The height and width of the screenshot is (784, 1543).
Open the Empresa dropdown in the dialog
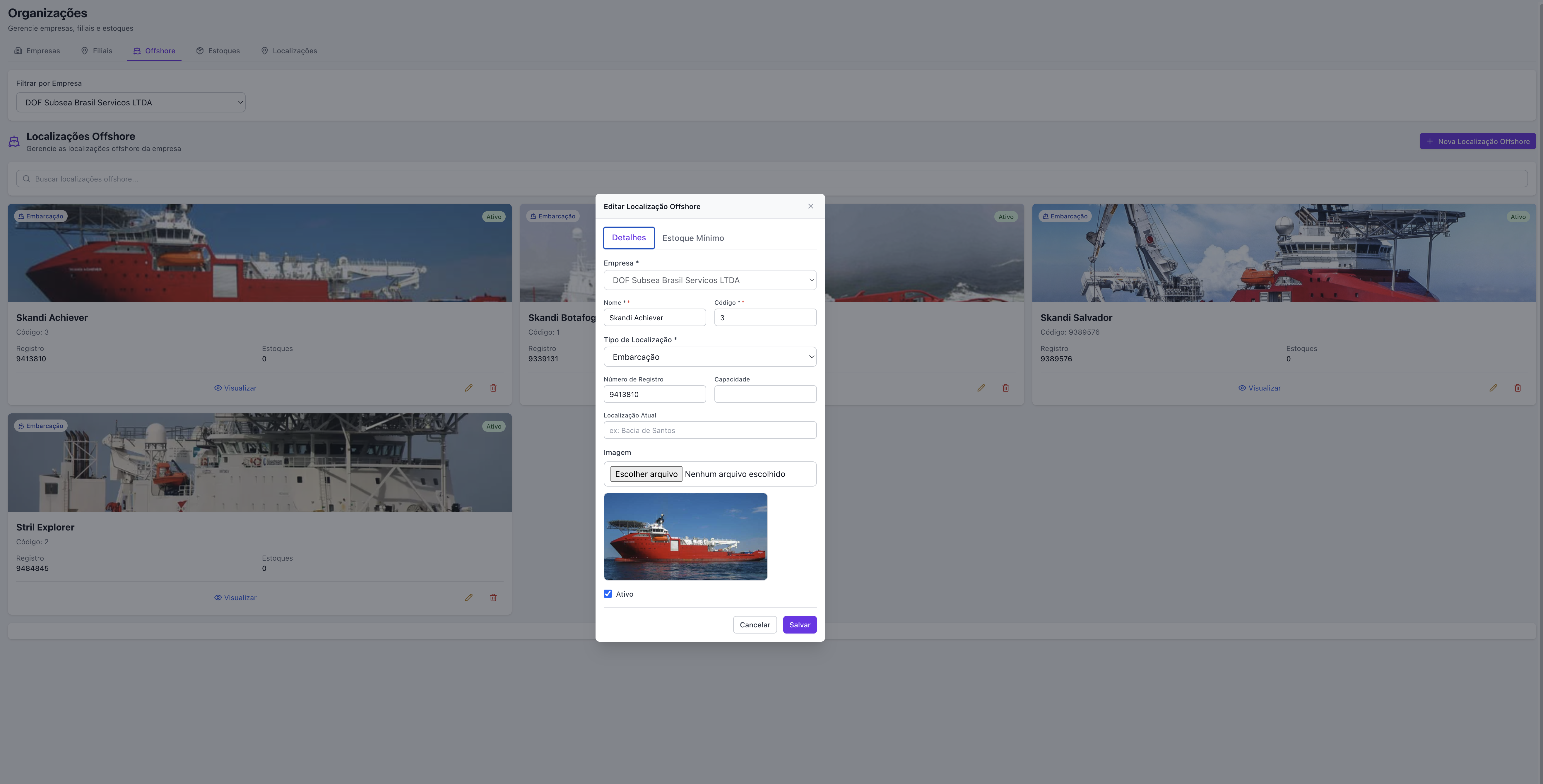point(709,280)
